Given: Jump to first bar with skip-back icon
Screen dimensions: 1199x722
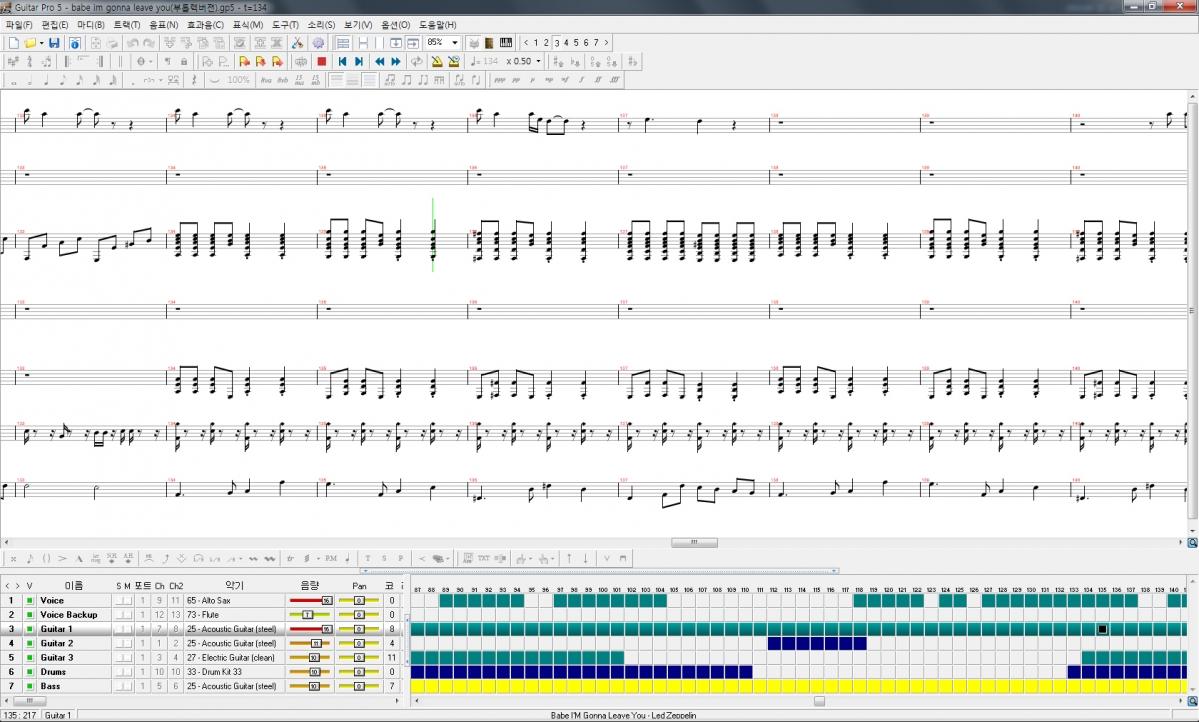Looking at the screenshot, I should (342, 62).
